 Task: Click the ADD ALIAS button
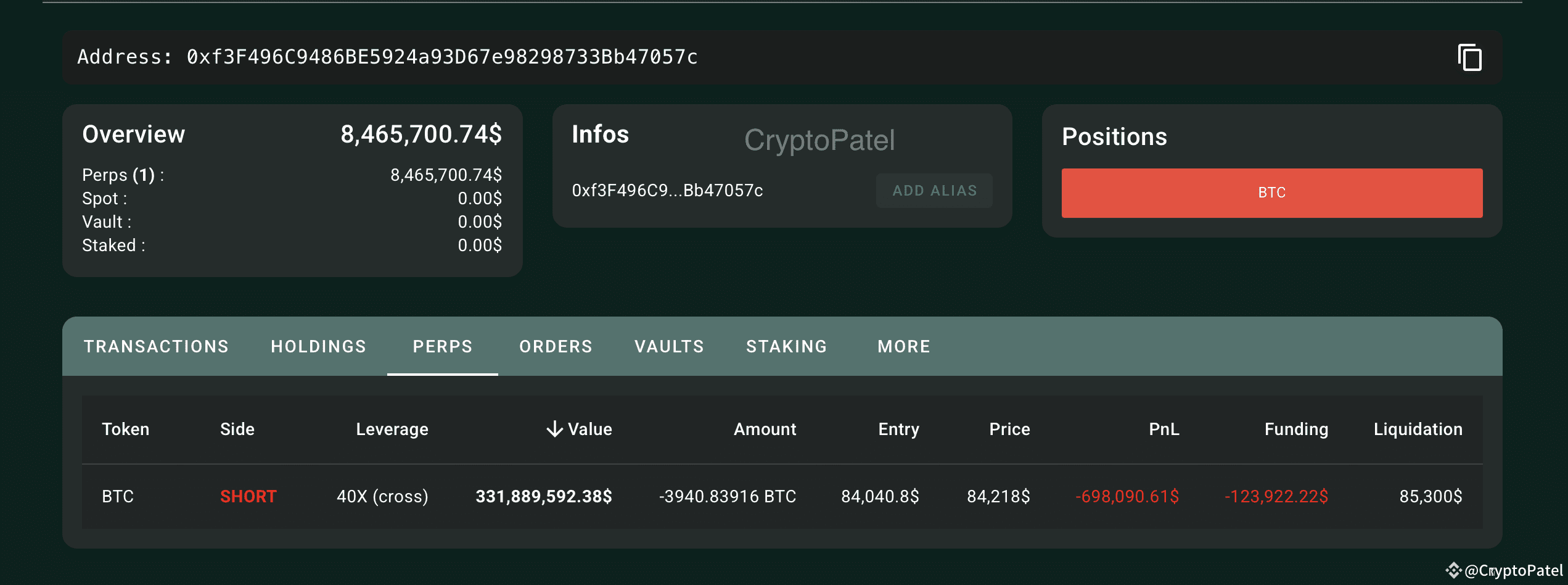tap(934, 191)
